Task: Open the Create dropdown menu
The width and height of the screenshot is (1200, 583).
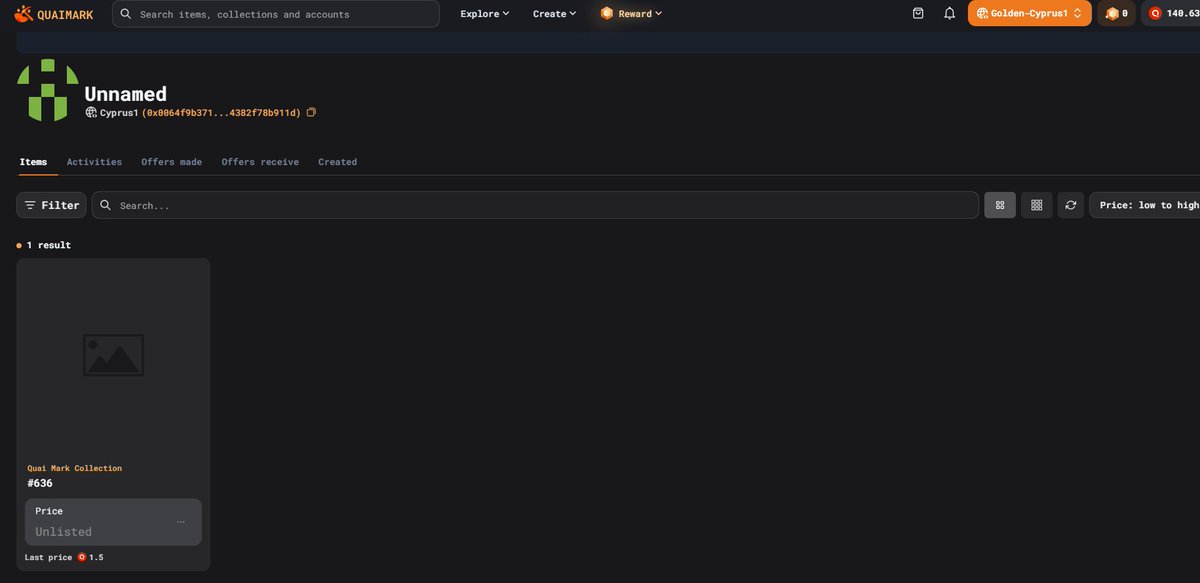Action: point(555,14)
